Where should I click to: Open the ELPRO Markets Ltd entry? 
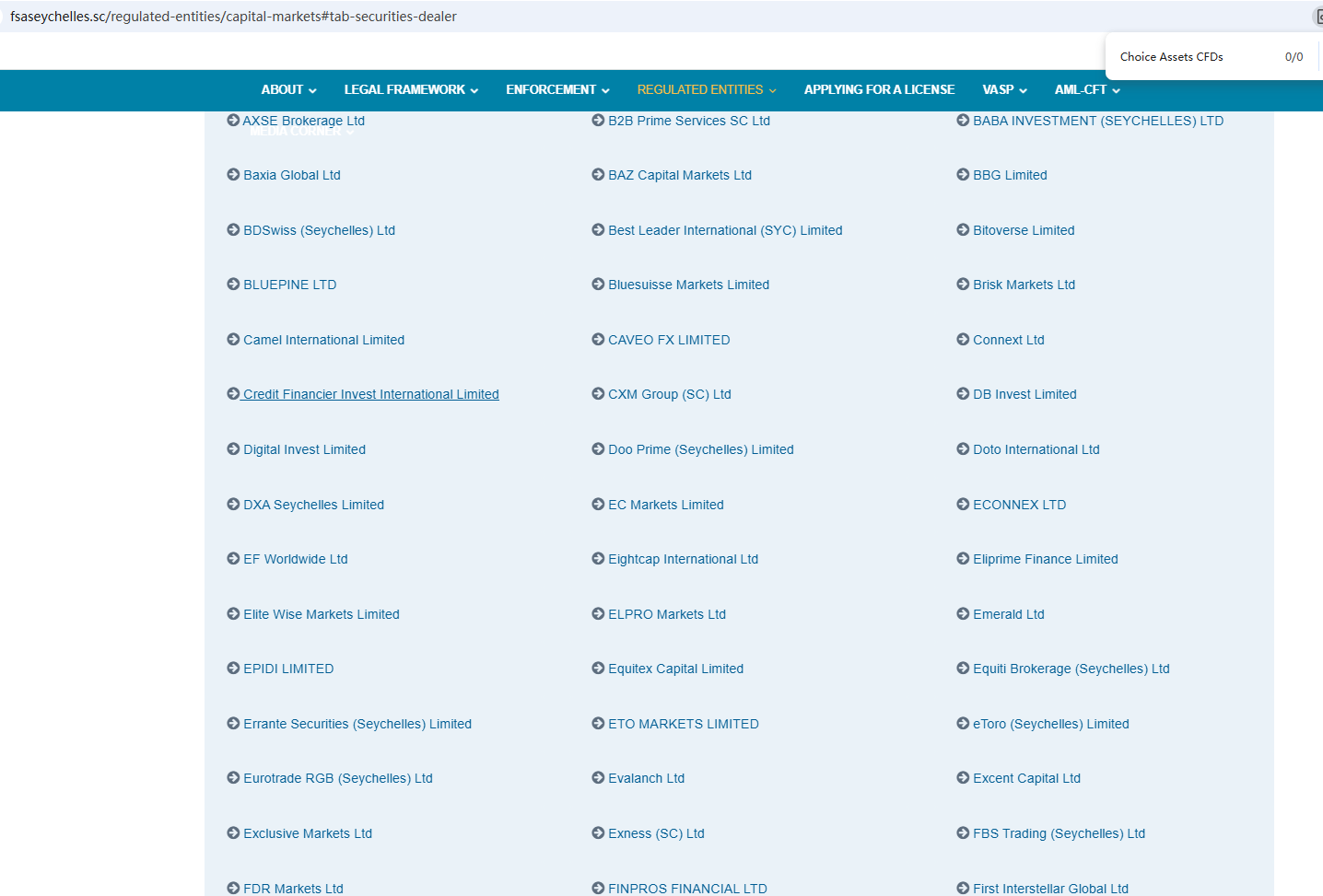667,614
